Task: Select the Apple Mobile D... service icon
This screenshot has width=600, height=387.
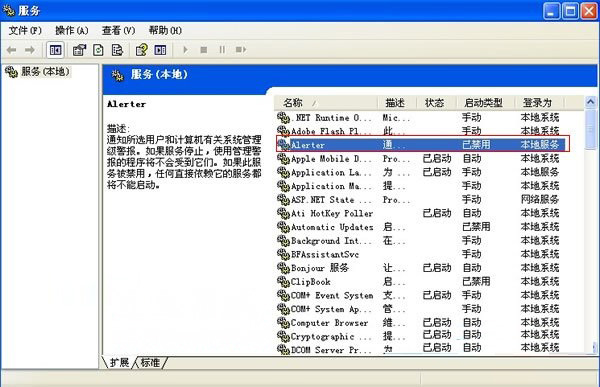Action: coord(283,158)
